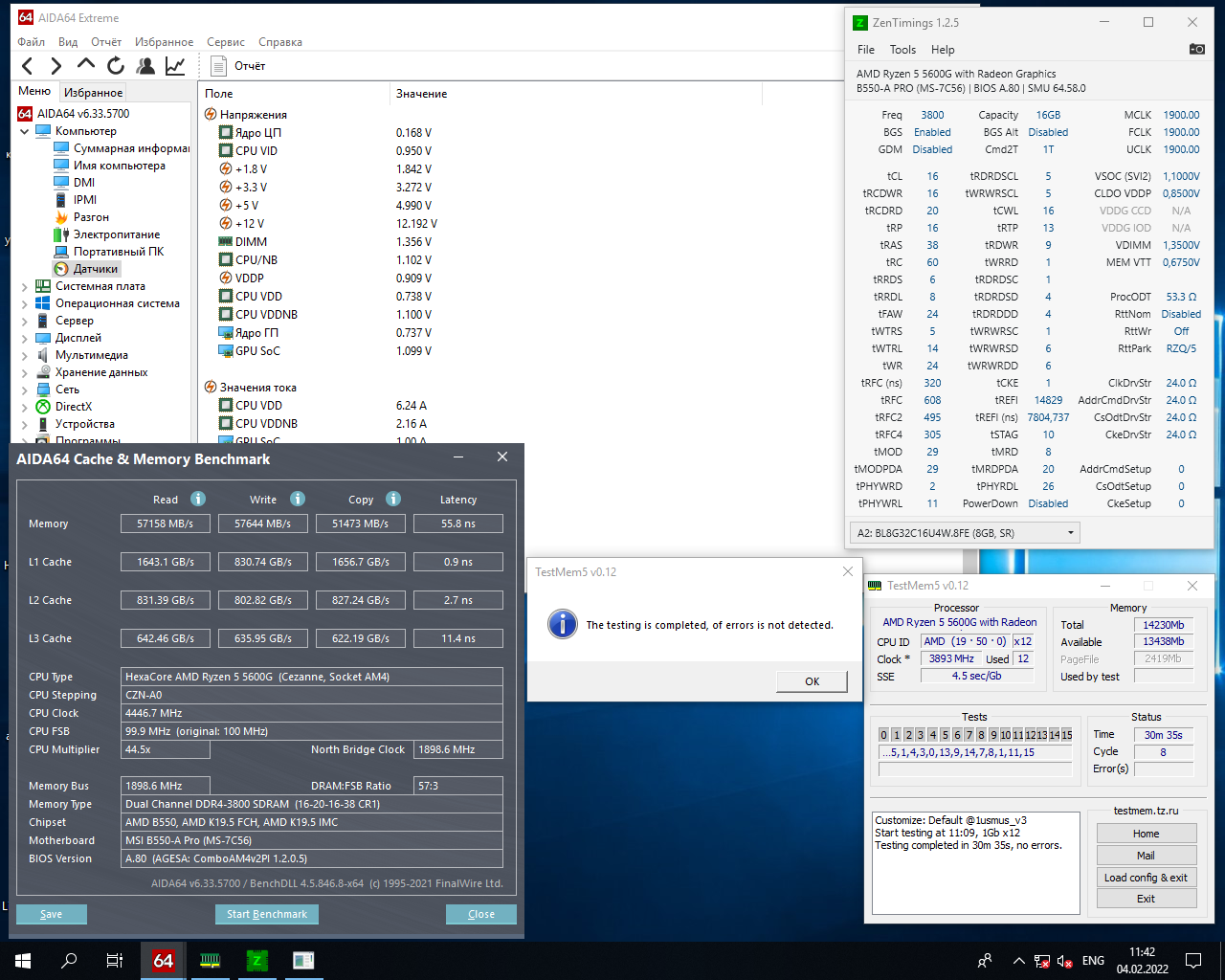Image resolution: width=1225 pixels, height=980 pixels.
Task: Open the File menu in ZenTimings
Action: [866, 50]
